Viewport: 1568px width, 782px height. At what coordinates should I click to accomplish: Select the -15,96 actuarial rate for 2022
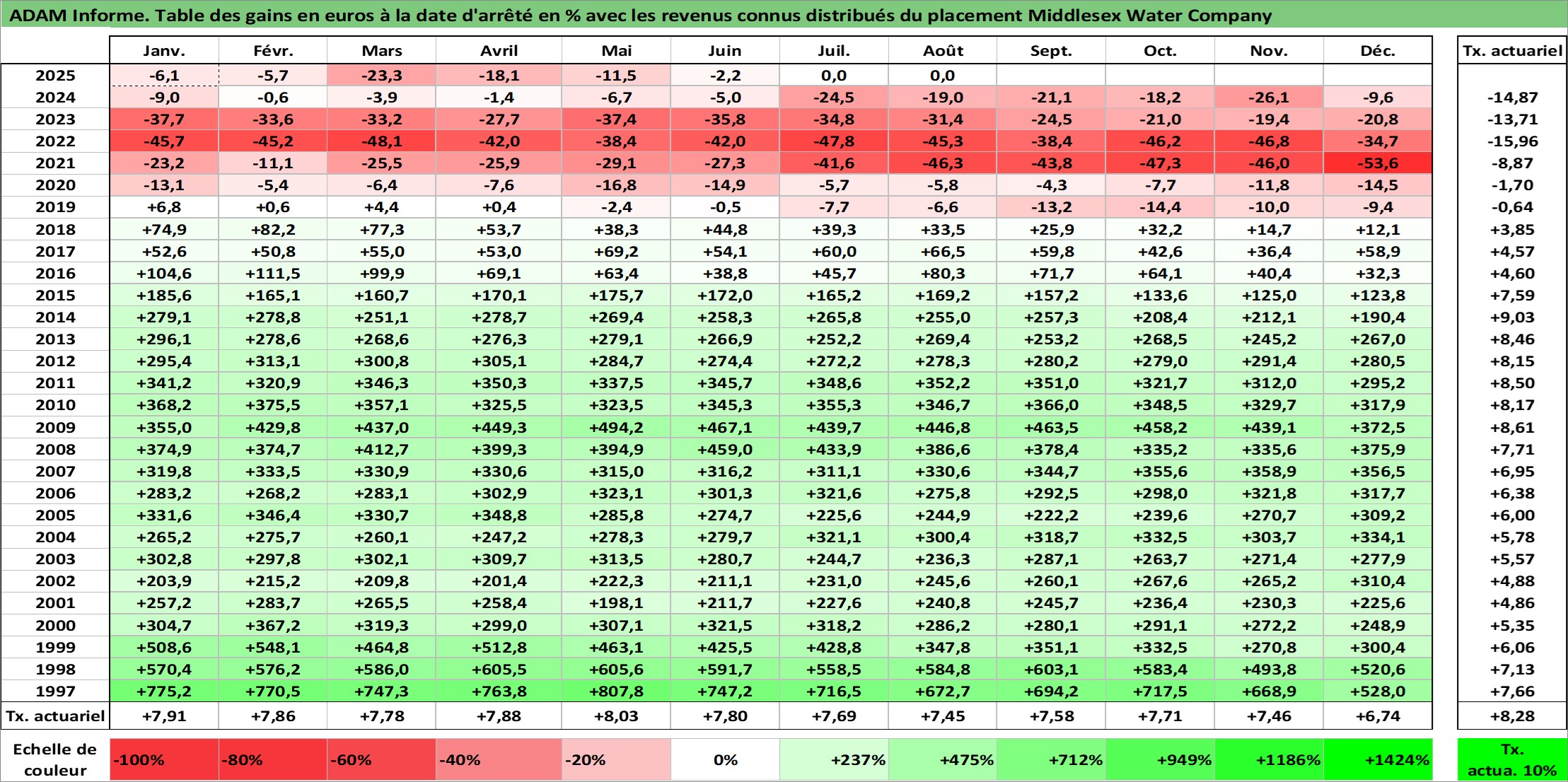click(1512, 141)
